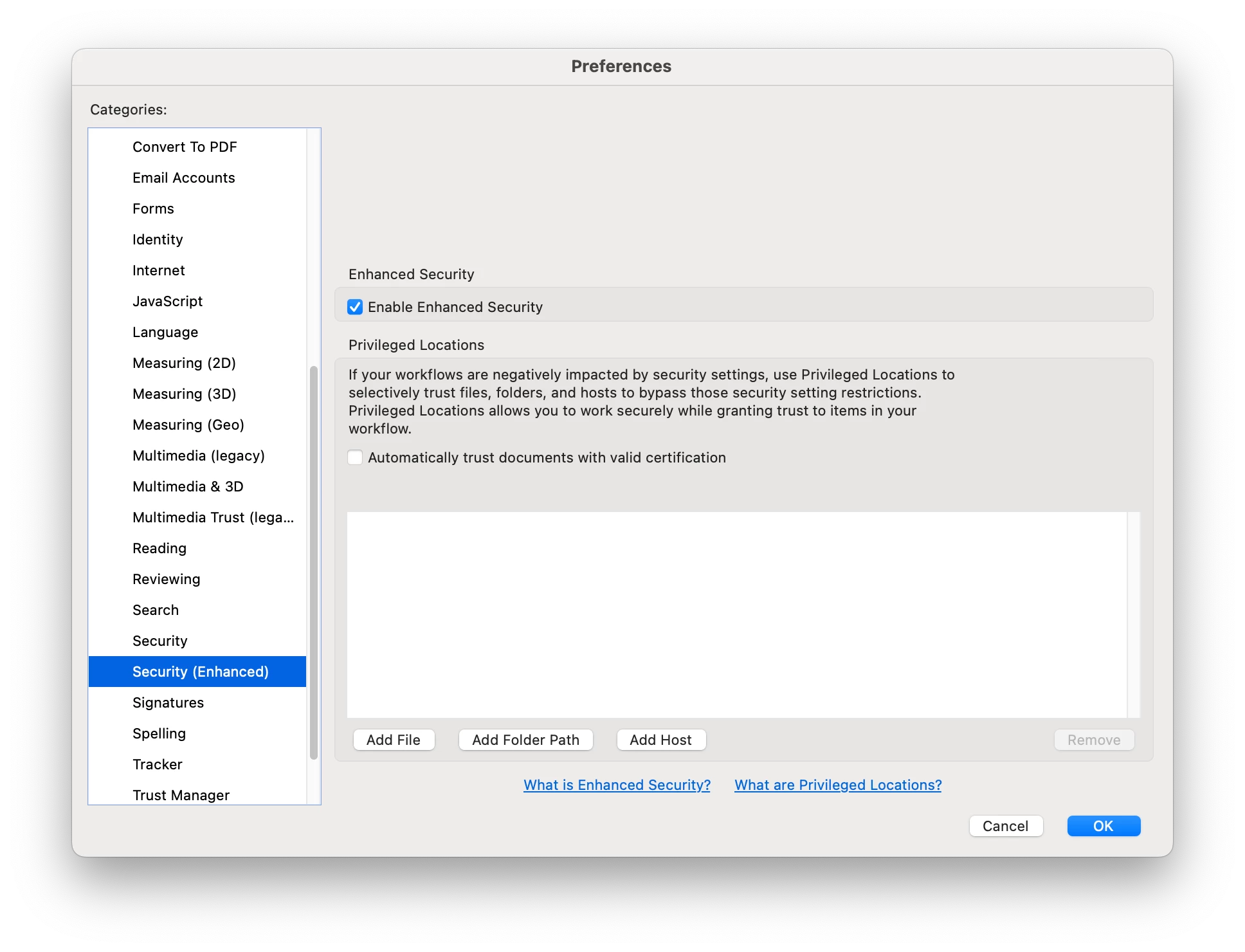This screenshot has width=1245, height=952.
Task: Choose the Security category
Action: (159, 641)
